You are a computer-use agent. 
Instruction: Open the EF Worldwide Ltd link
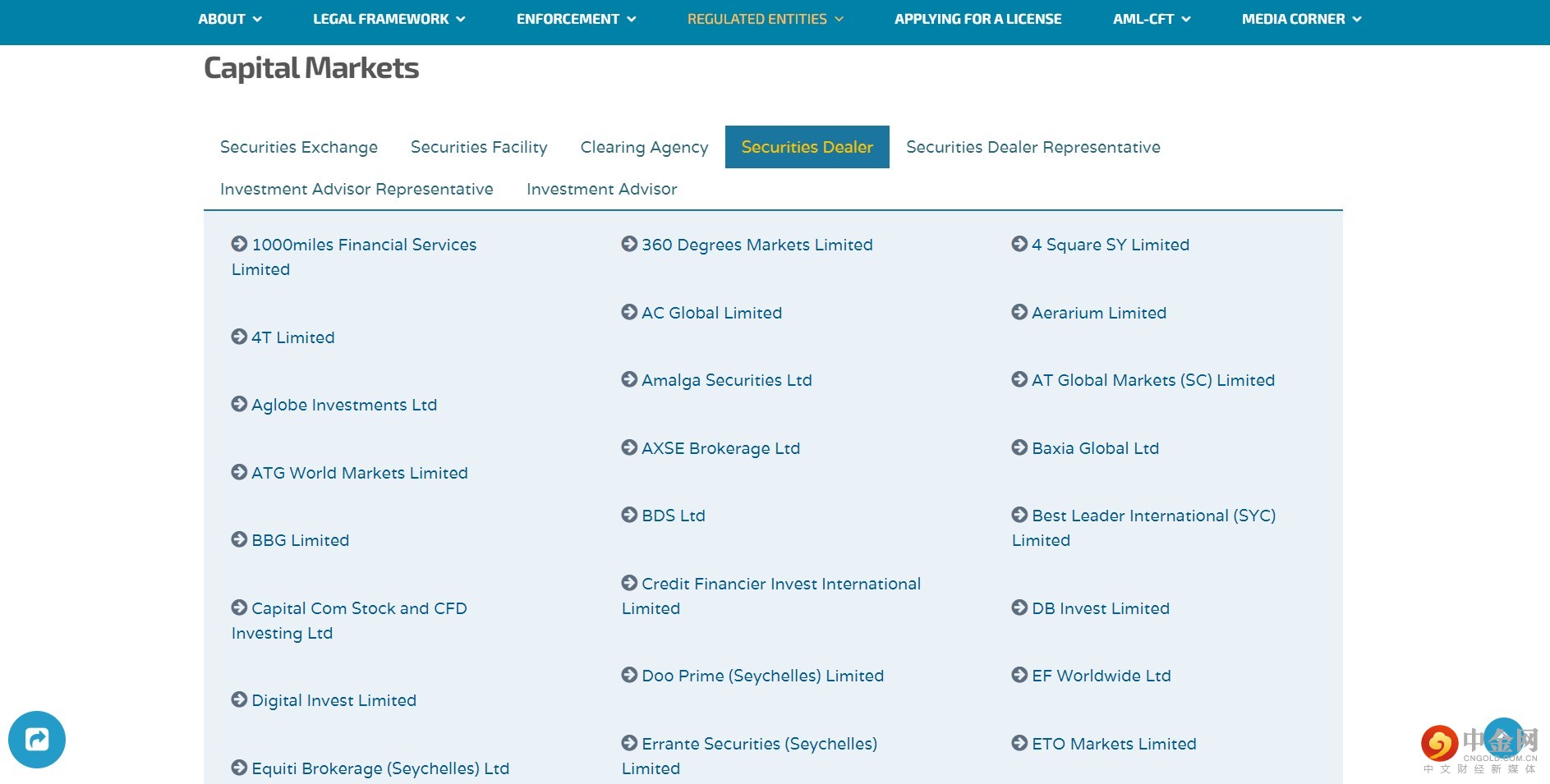[1102, 676]
